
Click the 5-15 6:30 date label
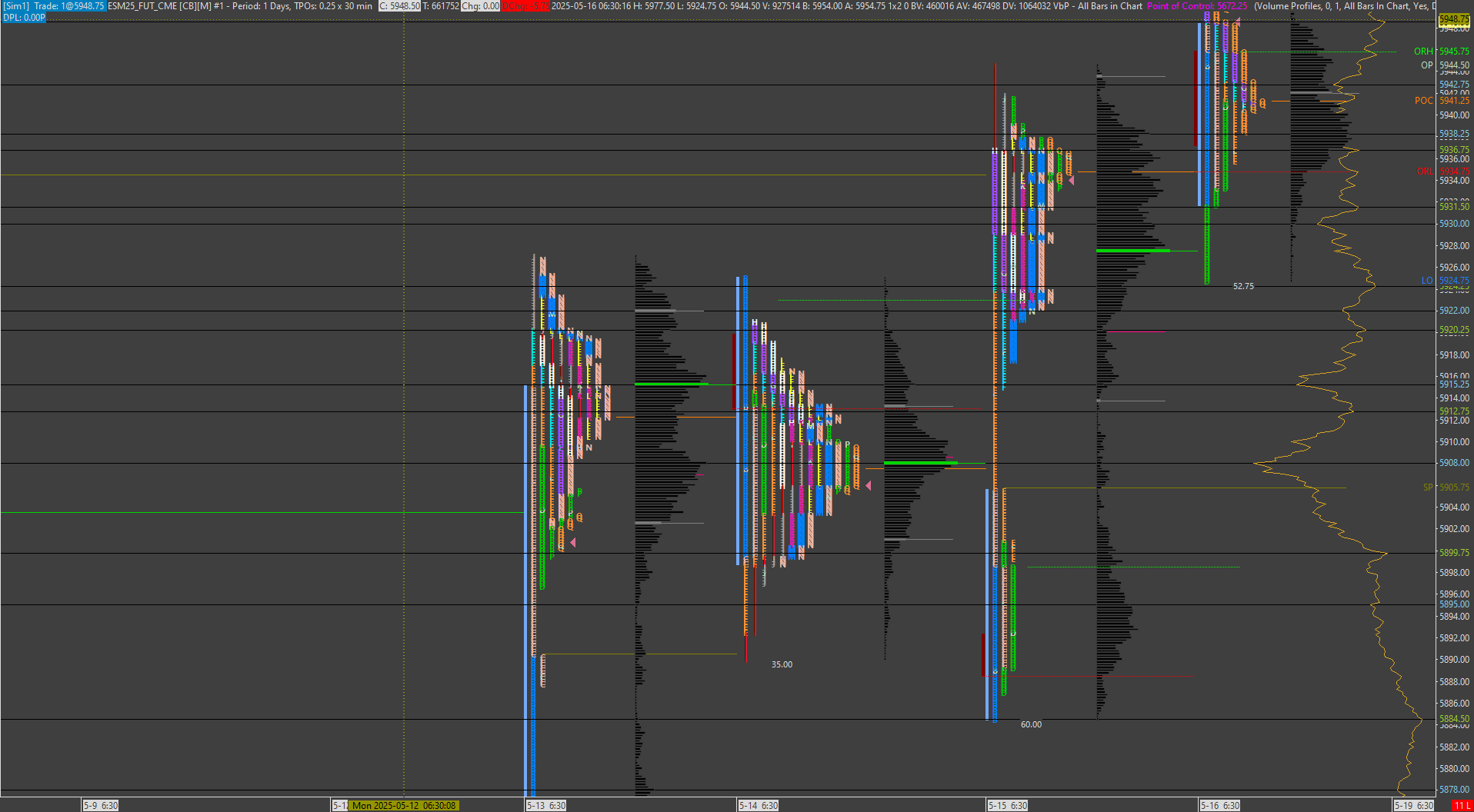pyautogui.click(x=1008, y=805)
